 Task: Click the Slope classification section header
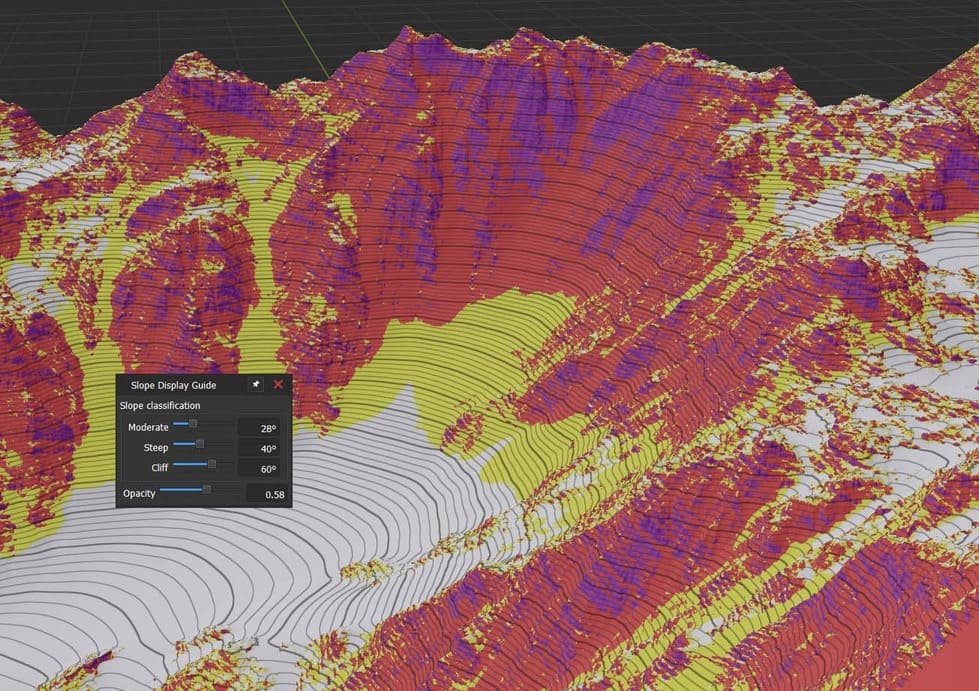160,406
